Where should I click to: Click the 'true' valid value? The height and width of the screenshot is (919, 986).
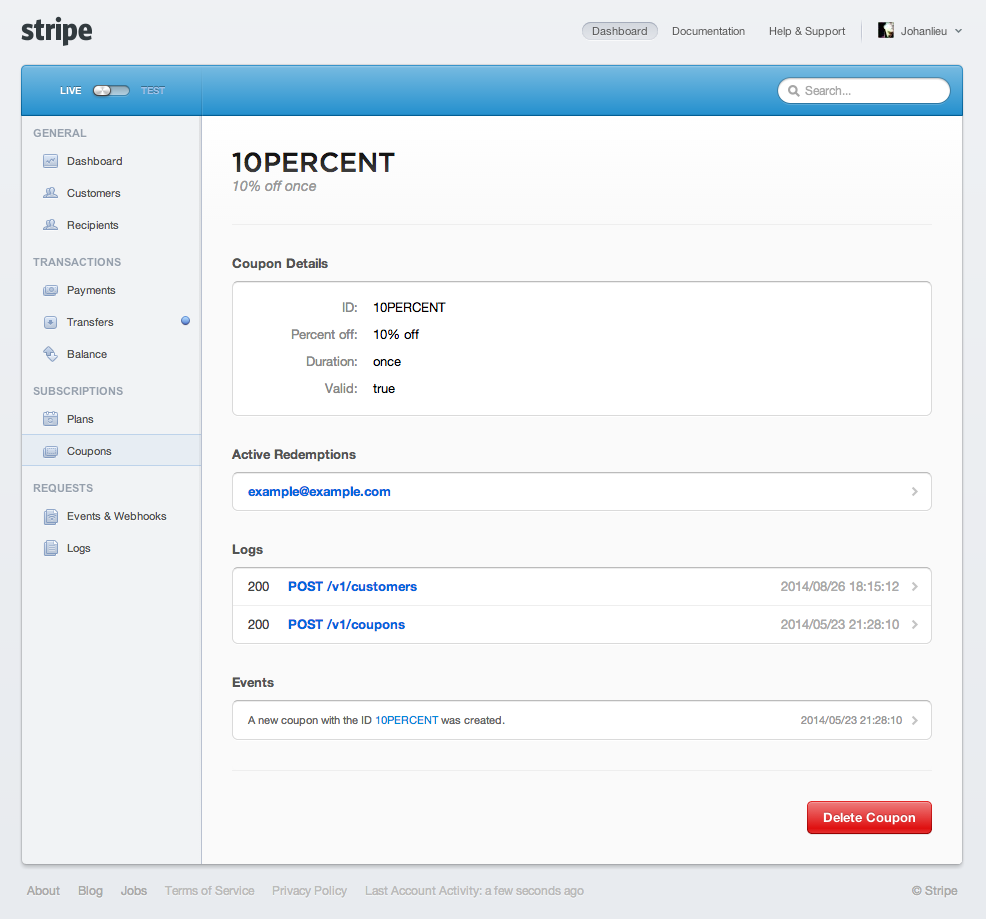point(384,389)
